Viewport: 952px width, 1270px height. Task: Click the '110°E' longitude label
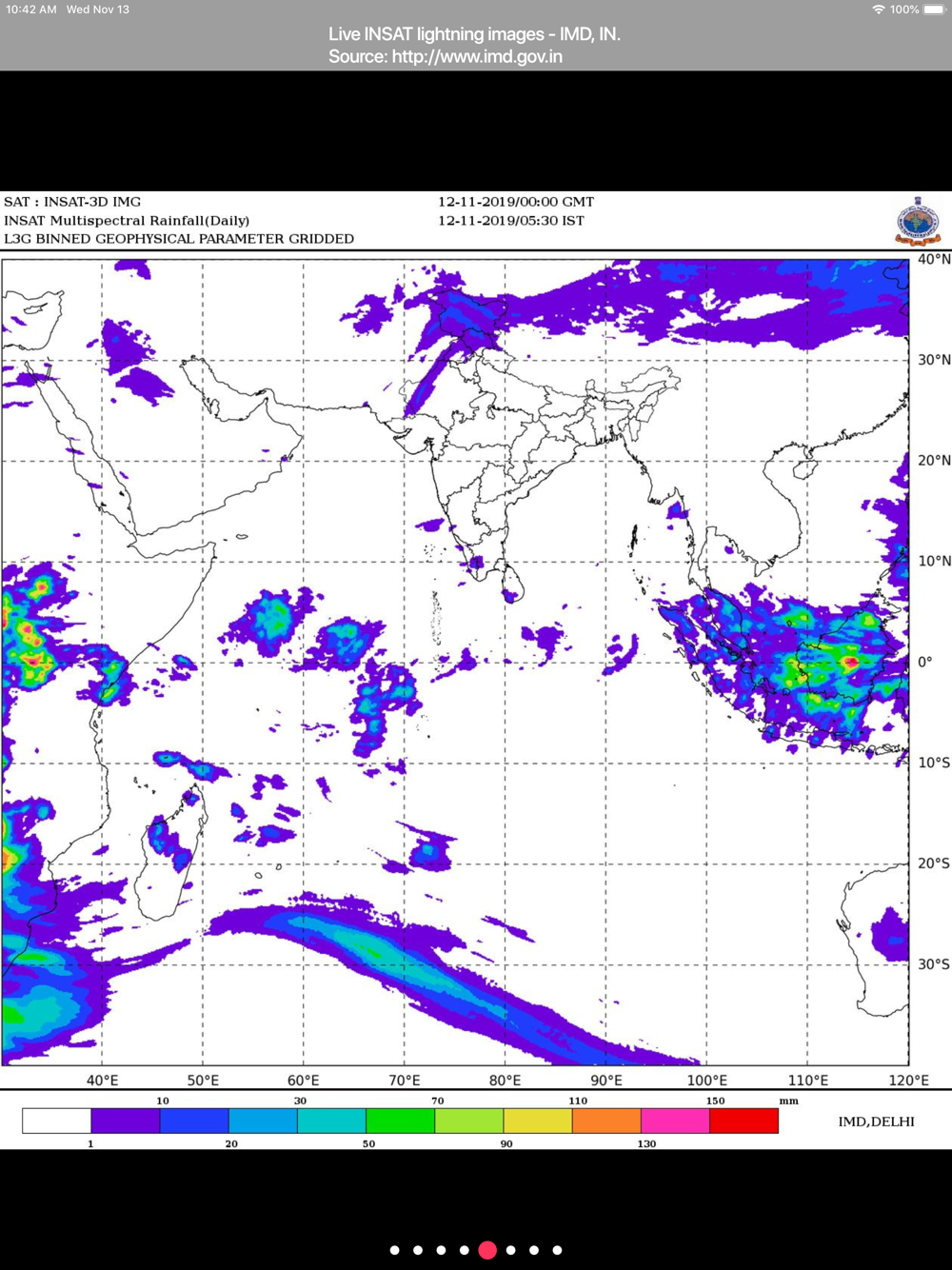[x=808, y=1081]
